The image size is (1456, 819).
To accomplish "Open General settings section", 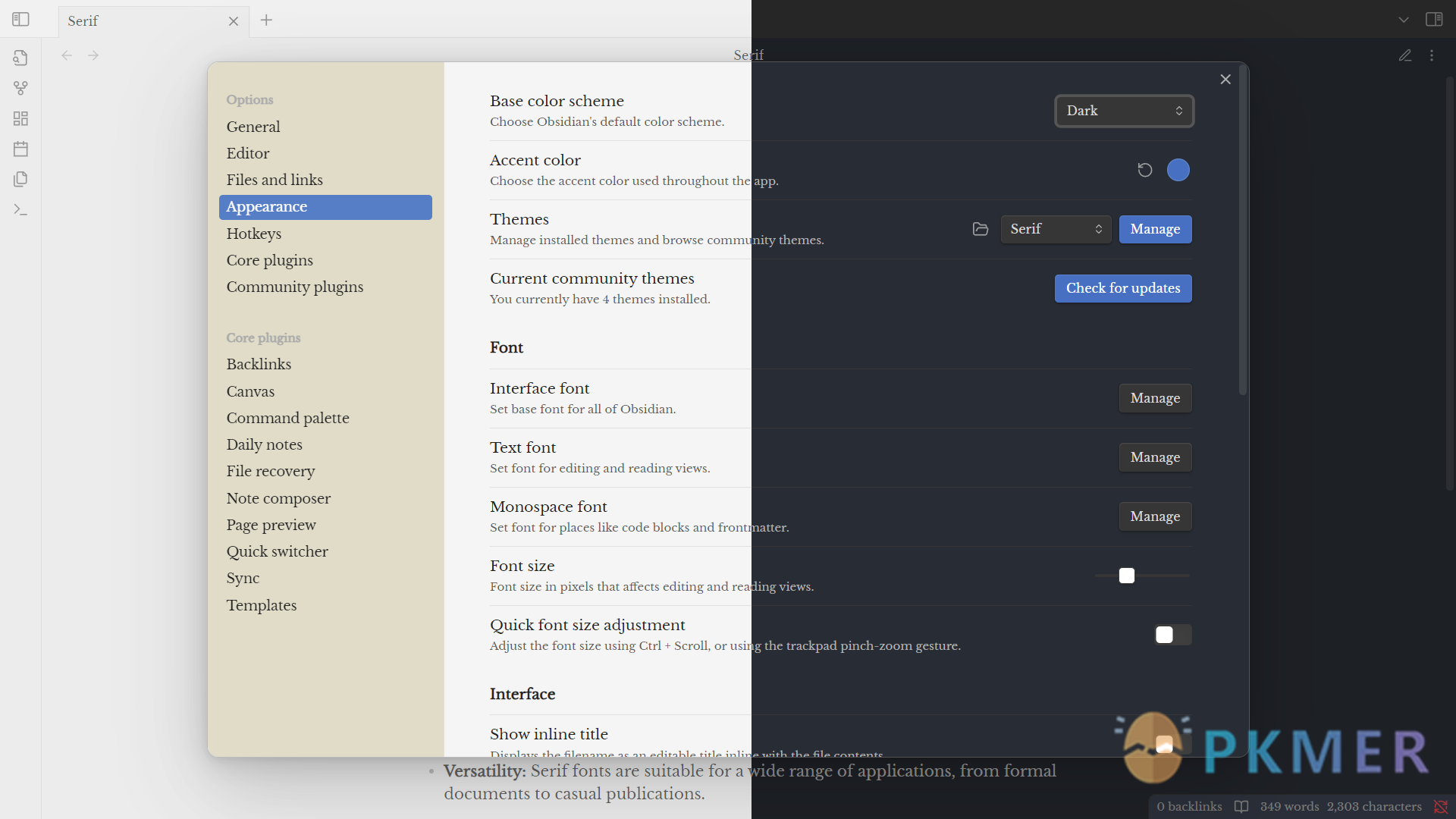I will point(325,127).
